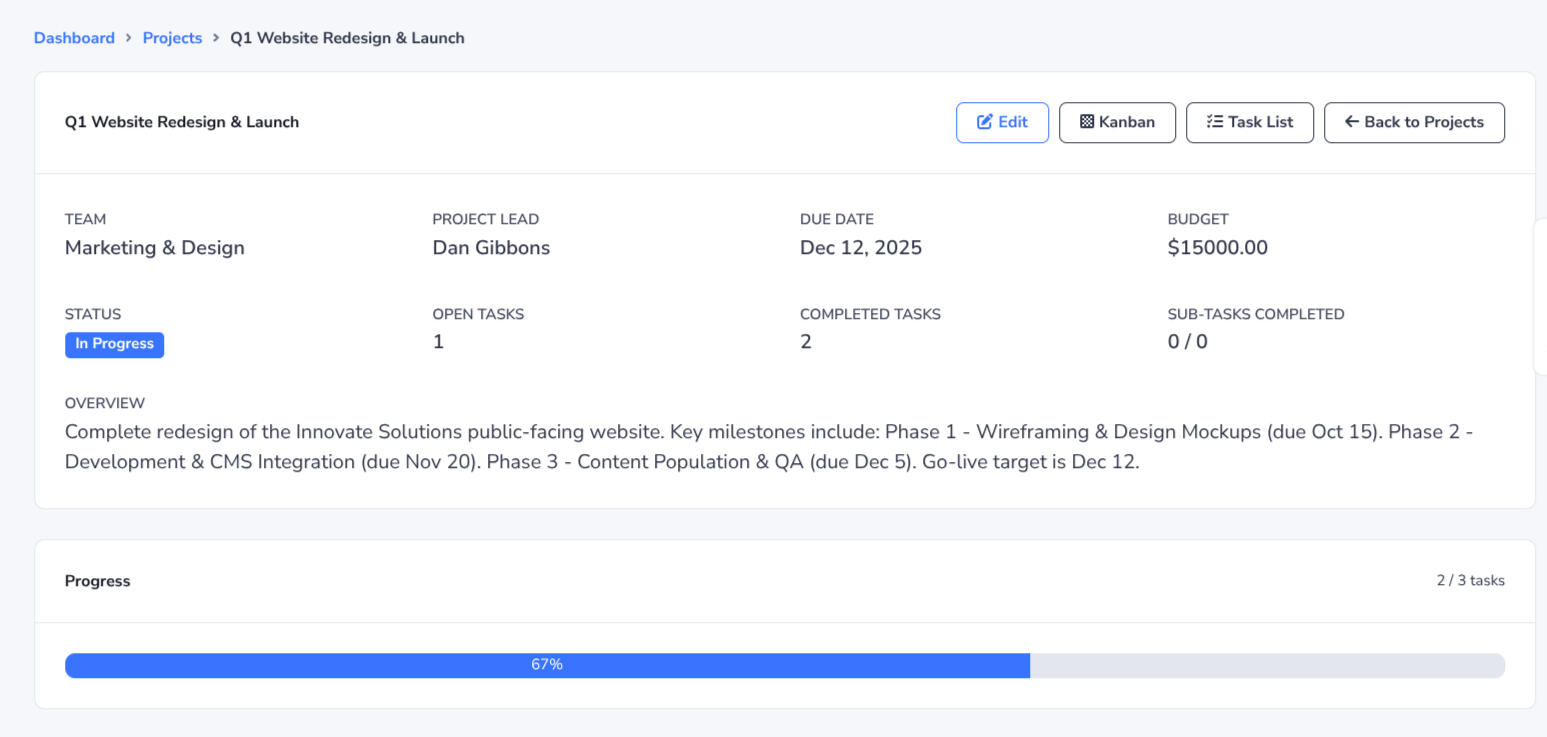Click chevron separator after Projects breadcrumb
This screenshot has height=737, width=1547.
click(x=216, y=38)
